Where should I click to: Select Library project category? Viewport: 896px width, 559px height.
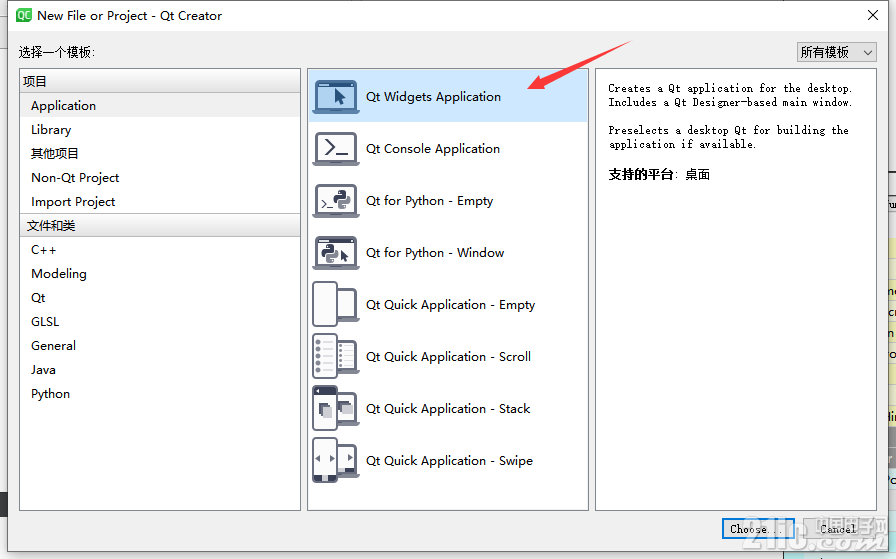pos(160,130)
